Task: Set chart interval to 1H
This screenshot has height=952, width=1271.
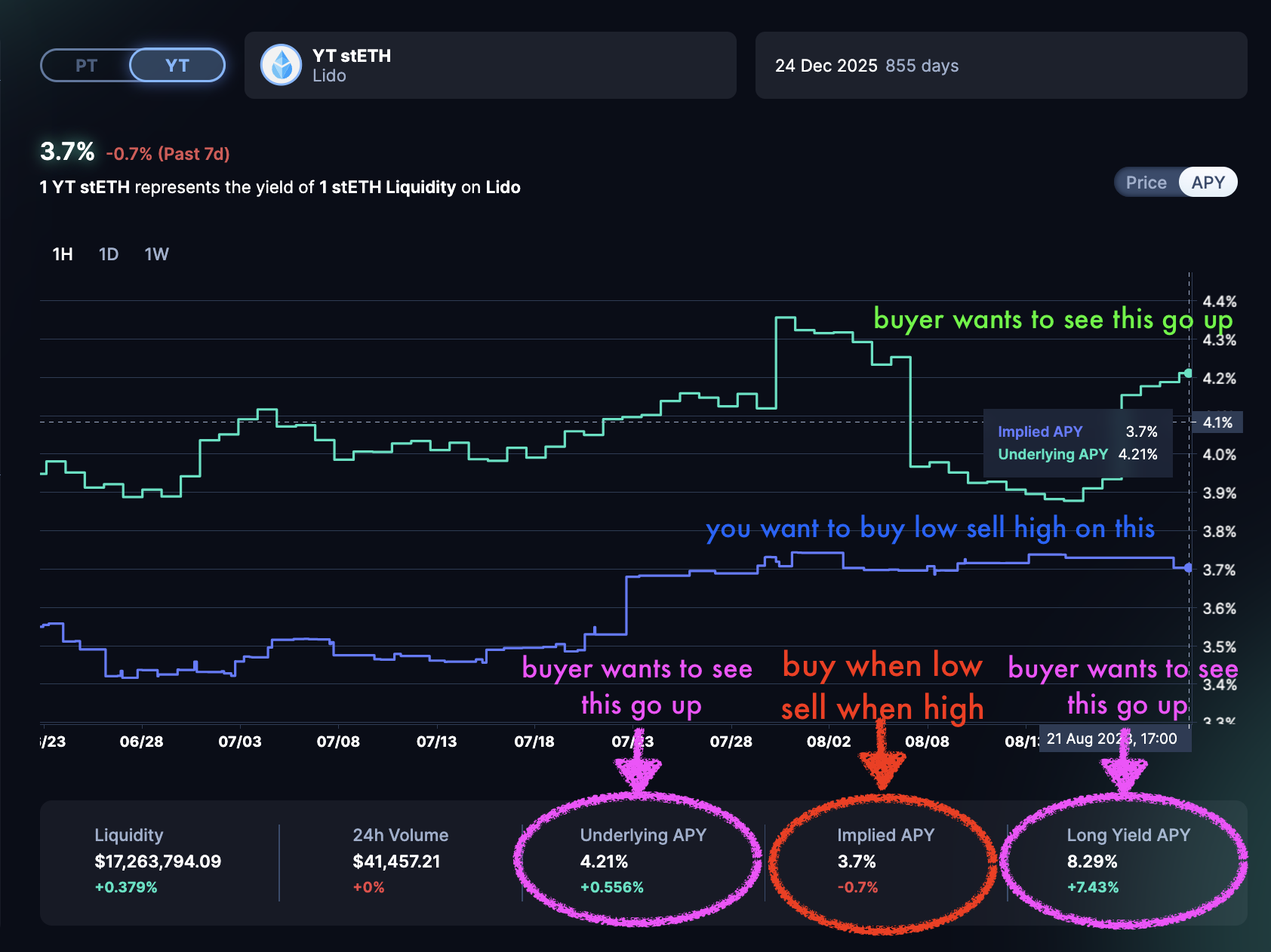Action: [x=63, y=254]
